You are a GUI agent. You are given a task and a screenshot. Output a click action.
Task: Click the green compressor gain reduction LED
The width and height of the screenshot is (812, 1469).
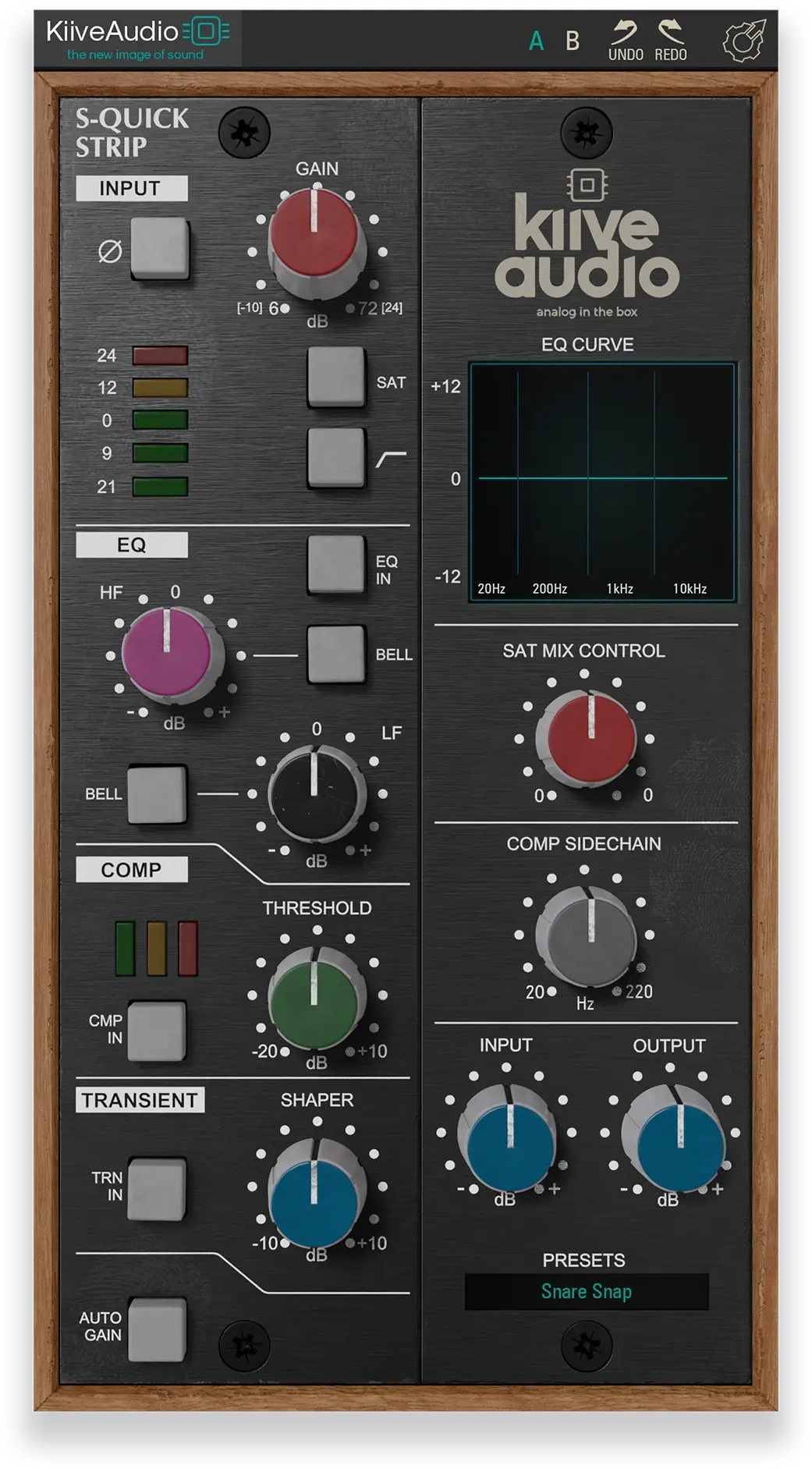point(125,948)
